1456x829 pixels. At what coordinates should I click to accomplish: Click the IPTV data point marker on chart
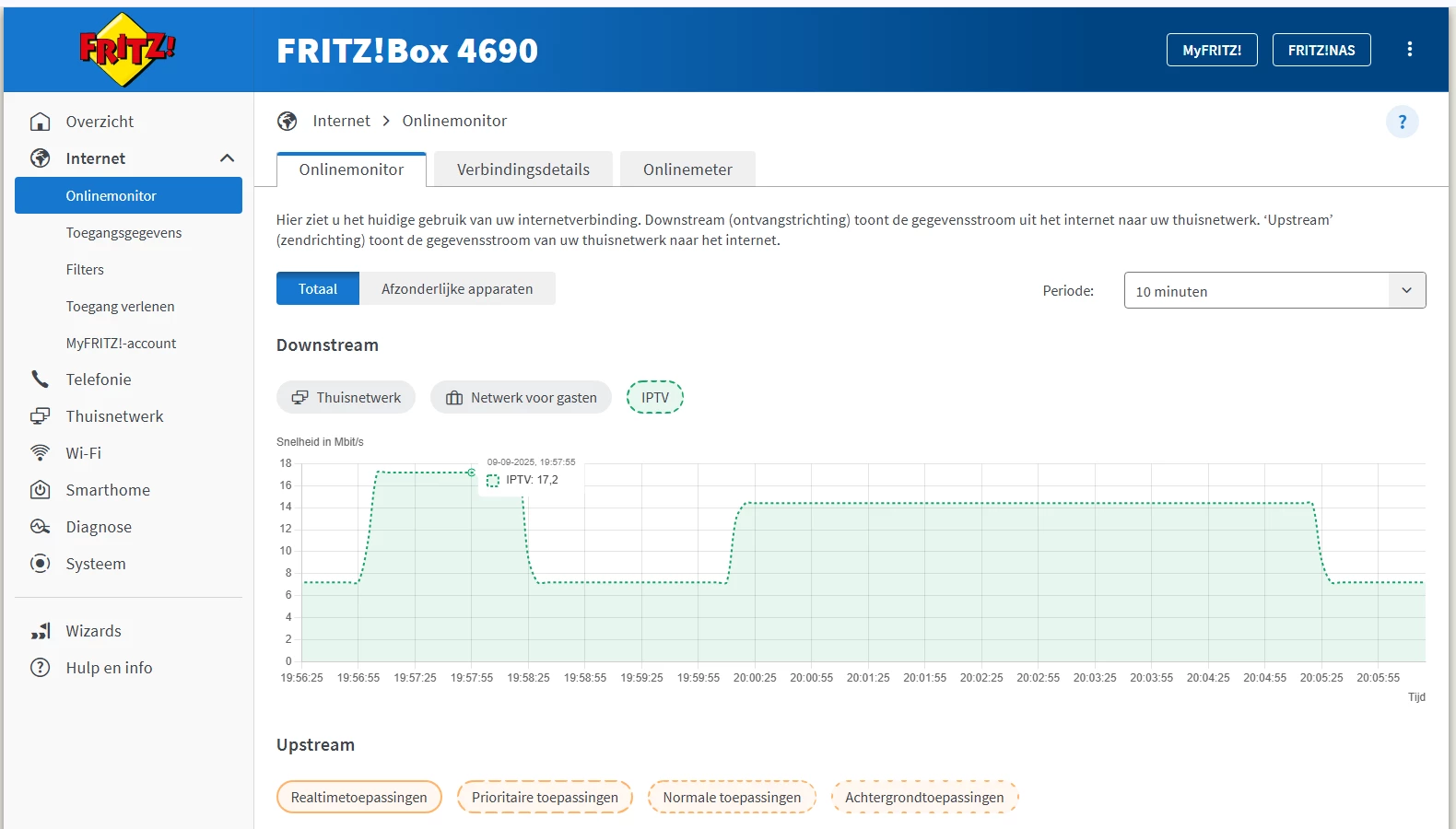[472, 473]
